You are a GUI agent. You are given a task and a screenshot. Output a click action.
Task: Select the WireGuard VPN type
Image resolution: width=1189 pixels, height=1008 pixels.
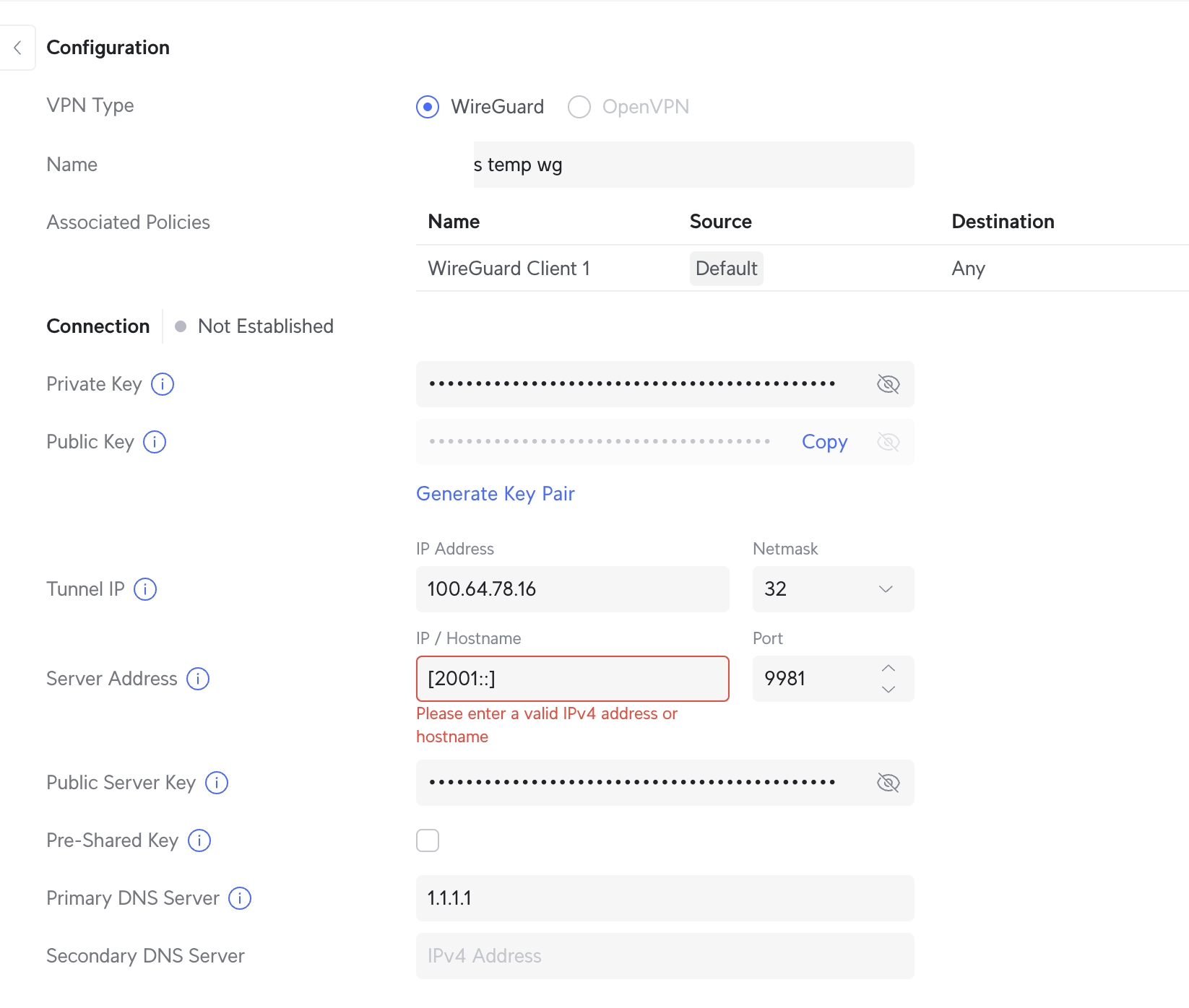(x=428, y=107)
